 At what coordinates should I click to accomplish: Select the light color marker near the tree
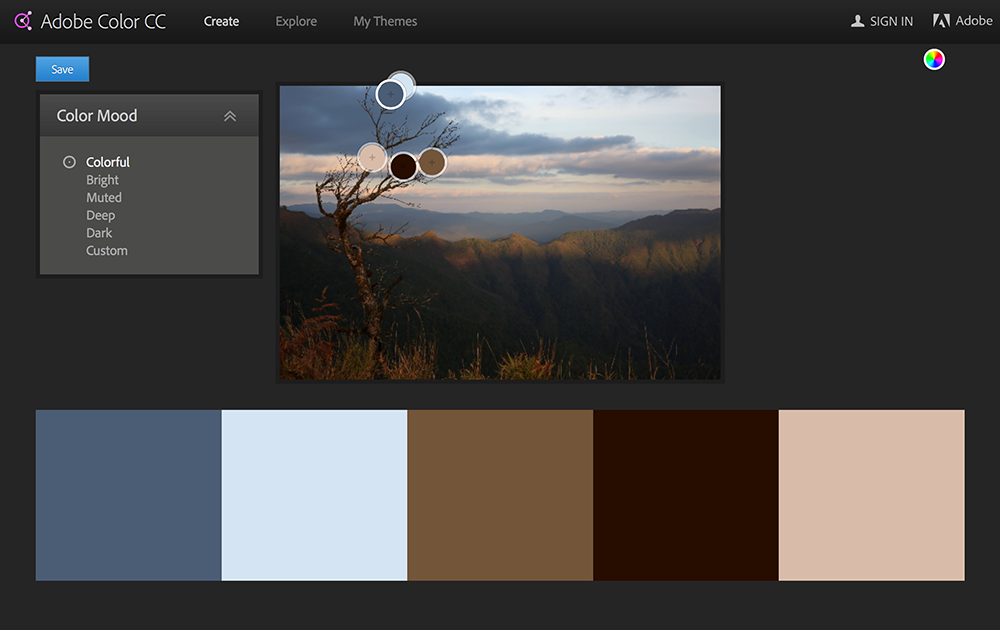pos(371,157)
